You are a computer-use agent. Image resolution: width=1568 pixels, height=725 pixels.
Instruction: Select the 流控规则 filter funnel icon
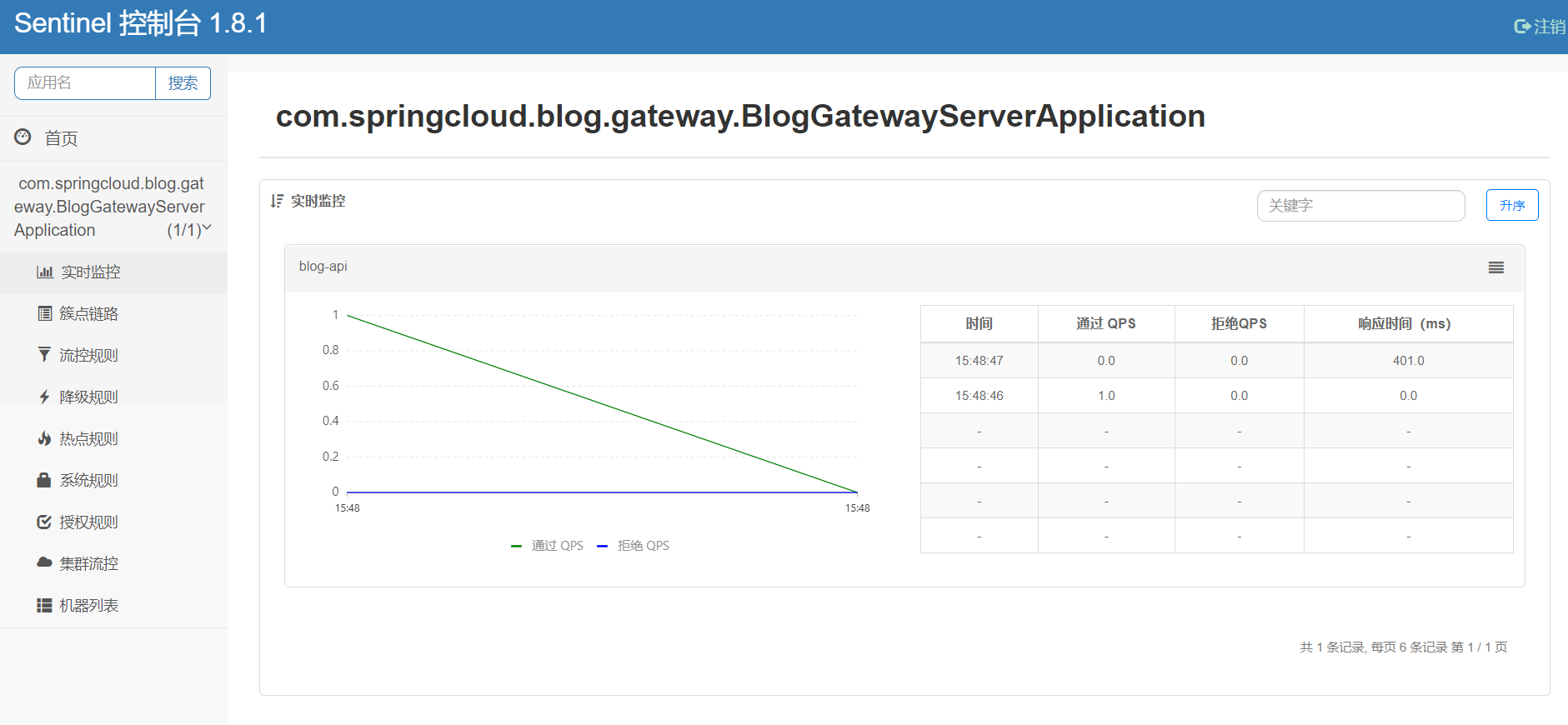tap(44, 355)
